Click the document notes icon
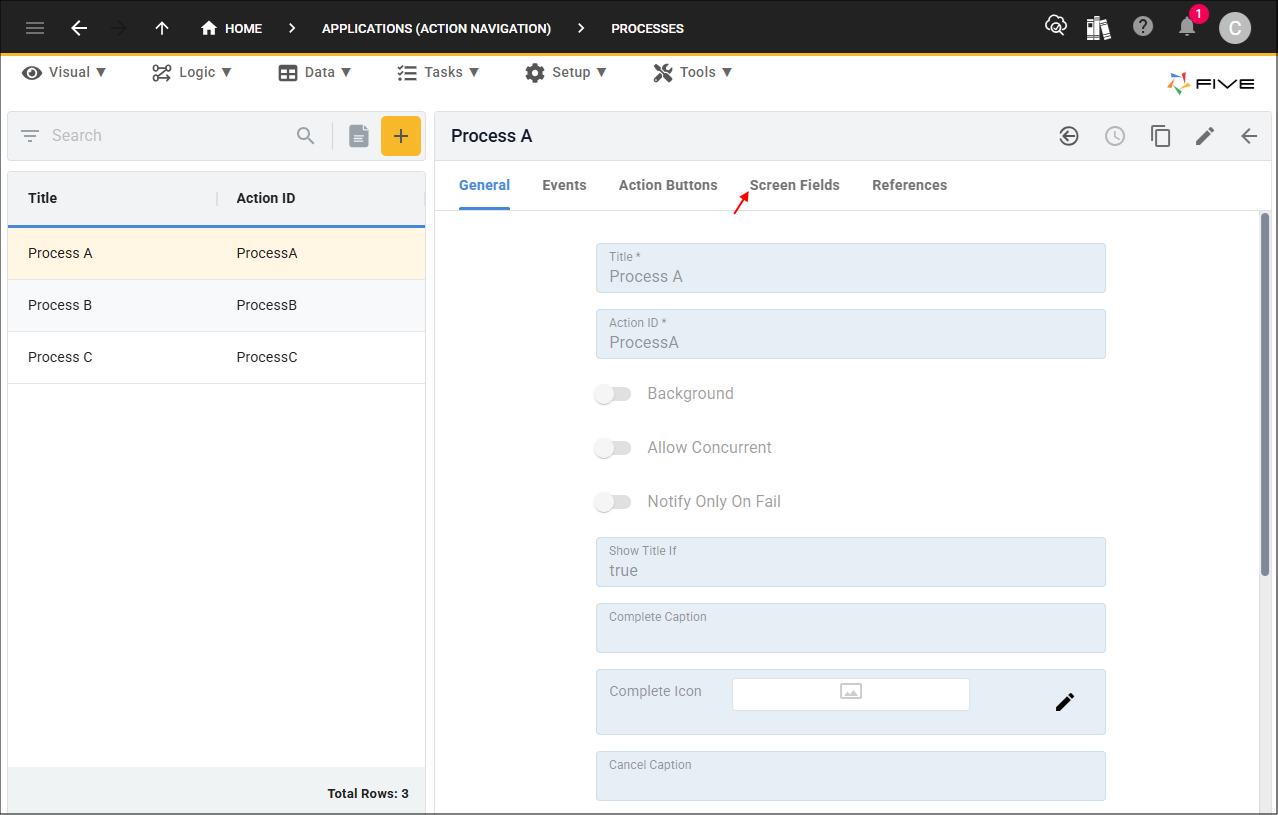 tap(359, 136)
